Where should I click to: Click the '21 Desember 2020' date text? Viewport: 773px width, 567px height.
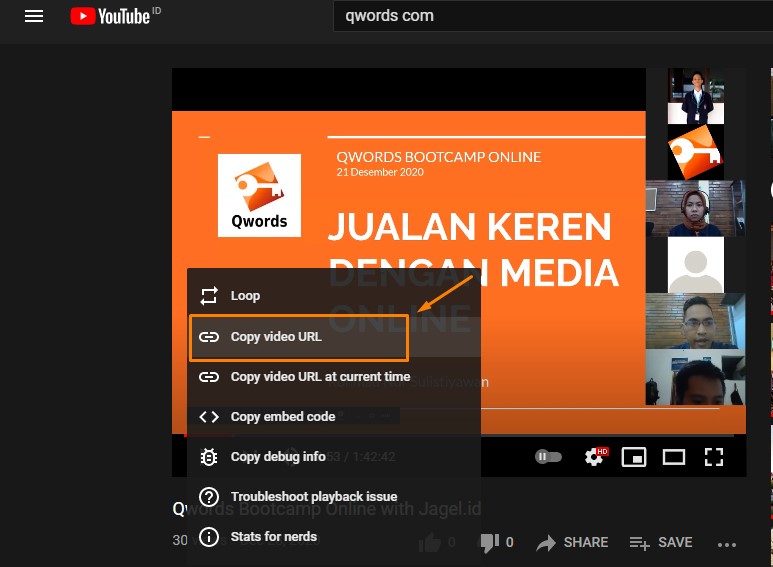pos(380,172)
